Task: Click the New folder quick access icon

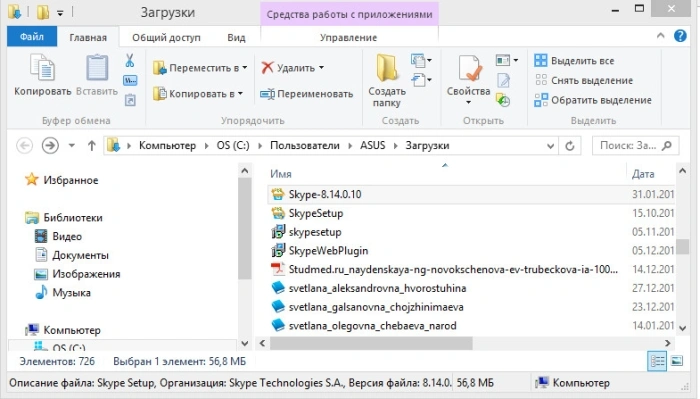Action: point(43,12)
